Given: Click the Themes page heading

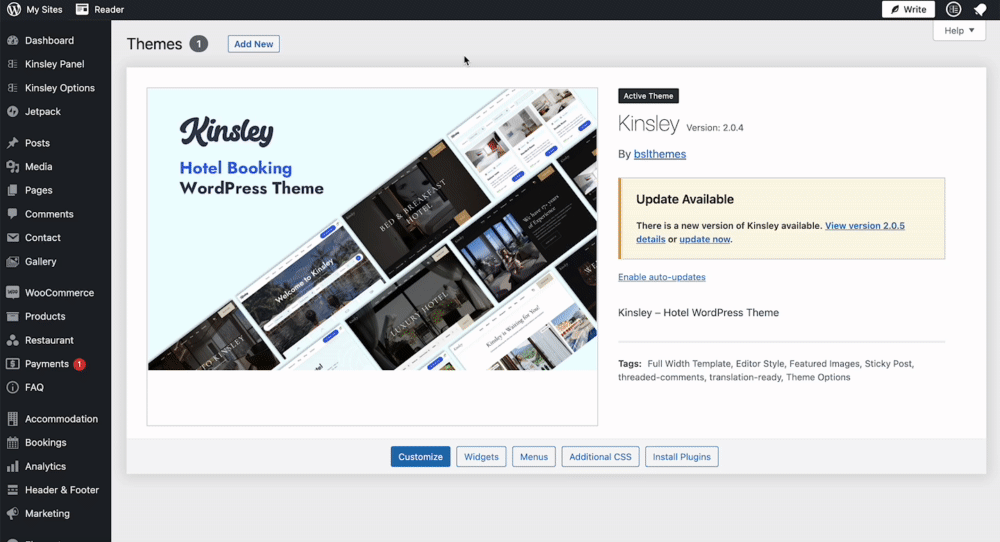Looking at the screenshot, I should 154,44.
